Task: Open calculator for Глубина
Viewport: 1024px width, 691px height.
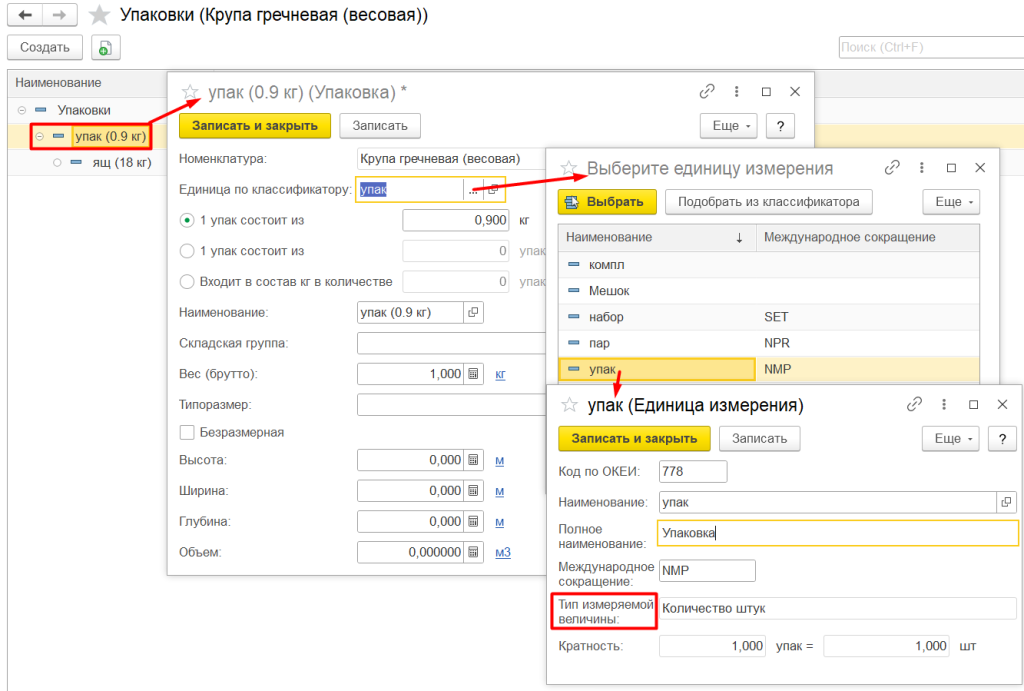Action: click(473, 521)
